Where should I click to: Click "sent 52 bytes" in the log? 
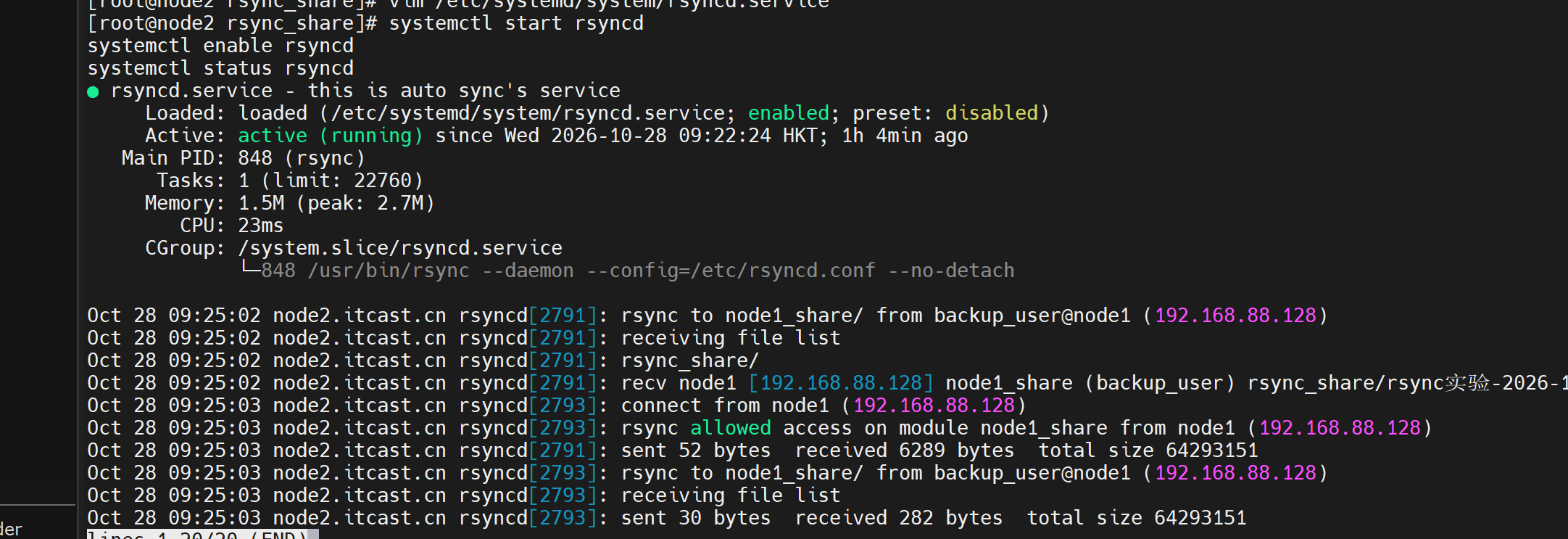point(696,450)
